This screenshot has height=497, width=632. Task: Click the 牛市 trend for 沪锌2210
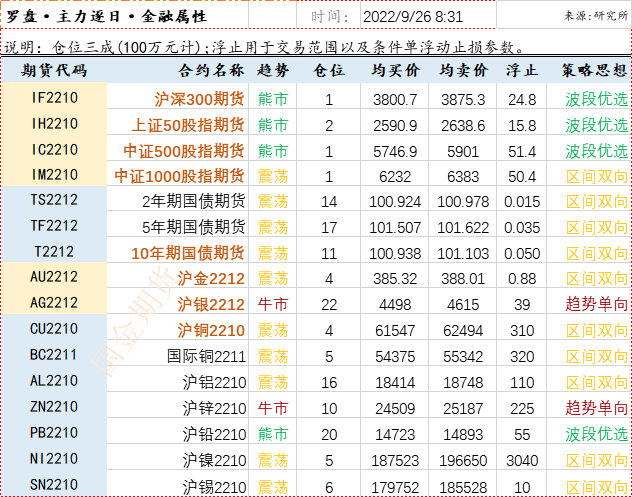coord(273,409)
